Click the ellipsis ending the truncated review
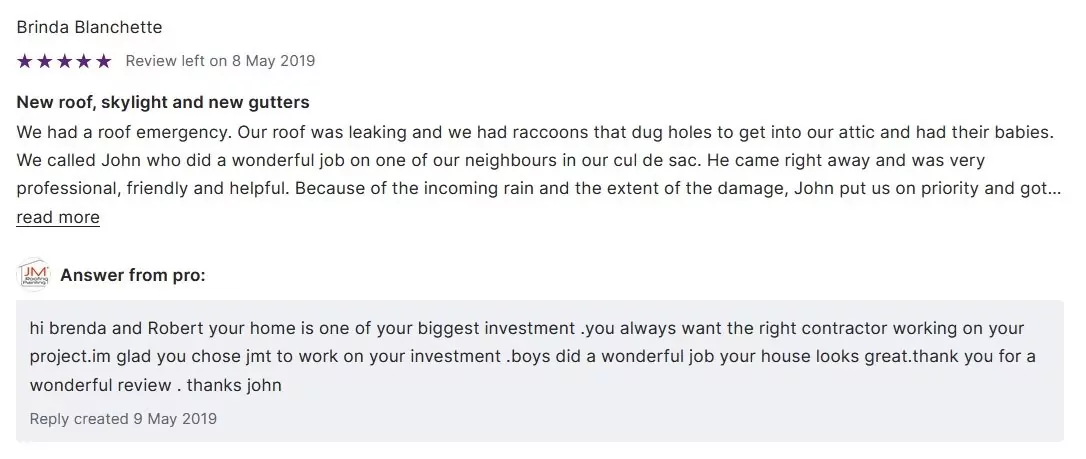Screen dimensions: 1086x459 click(1053, 189)
